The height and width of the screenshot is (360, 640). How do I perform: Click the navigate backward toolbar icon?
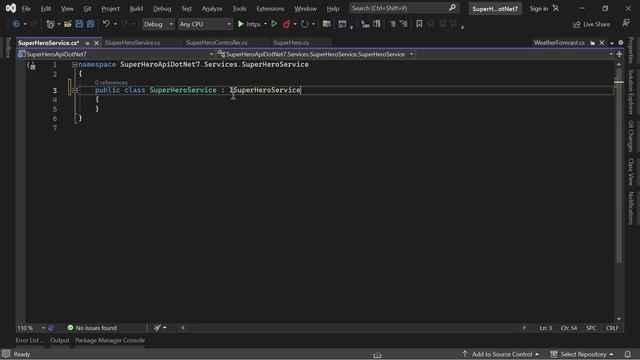coord(16,24)
